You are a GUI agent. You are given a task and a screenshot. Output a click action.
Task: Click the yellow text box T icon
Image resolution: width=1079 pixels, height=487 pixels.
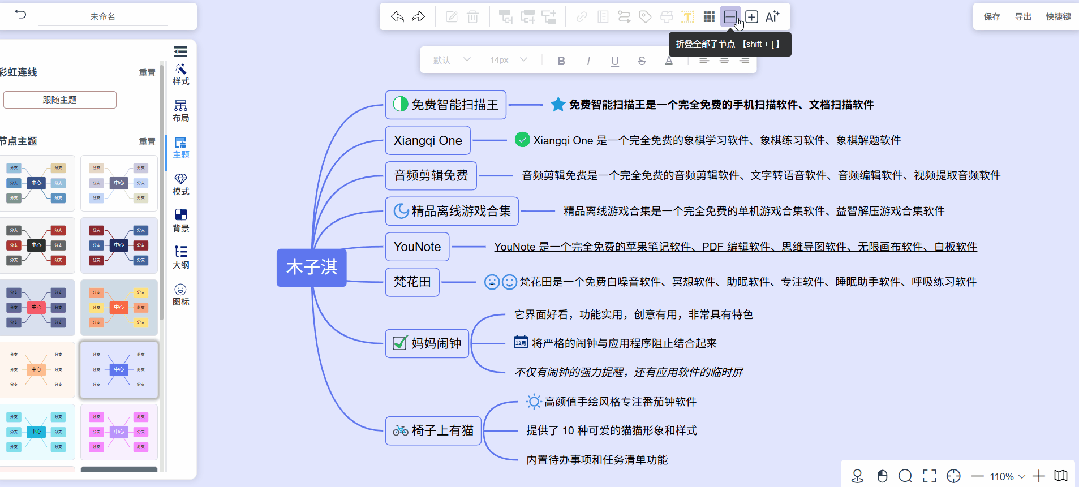pos(687,17)
